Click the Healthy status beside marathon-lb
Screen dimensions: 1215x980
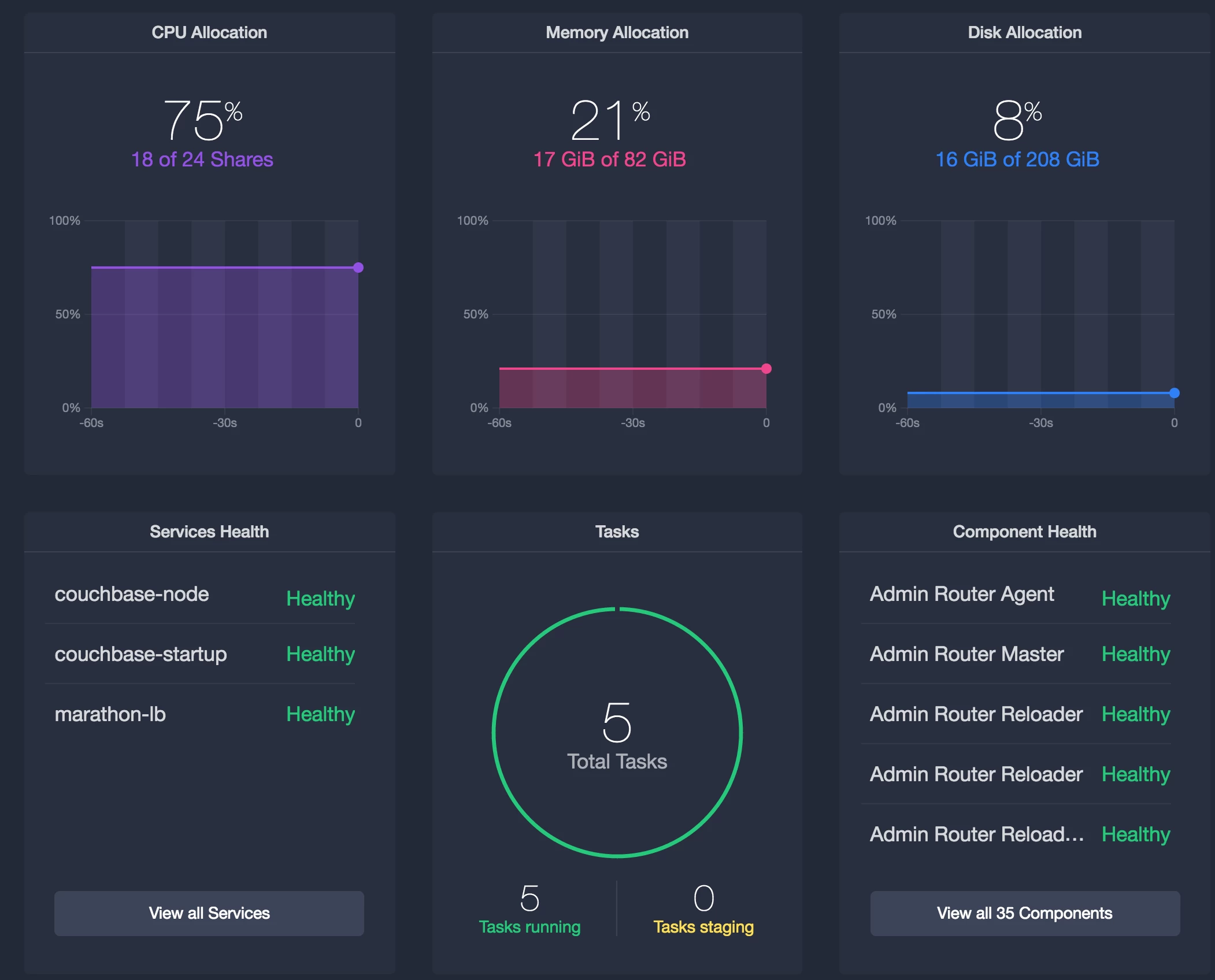click(x=321, y=714)
